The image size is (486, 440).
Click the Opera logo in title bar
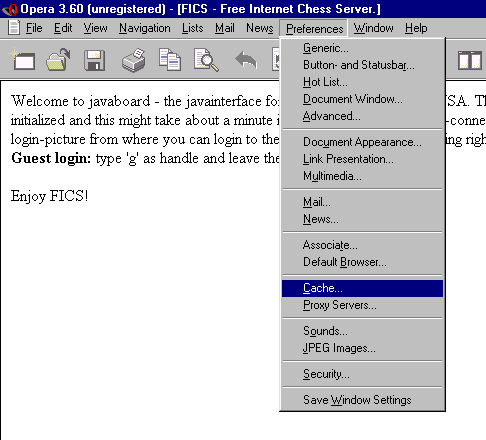click(10, 9)
